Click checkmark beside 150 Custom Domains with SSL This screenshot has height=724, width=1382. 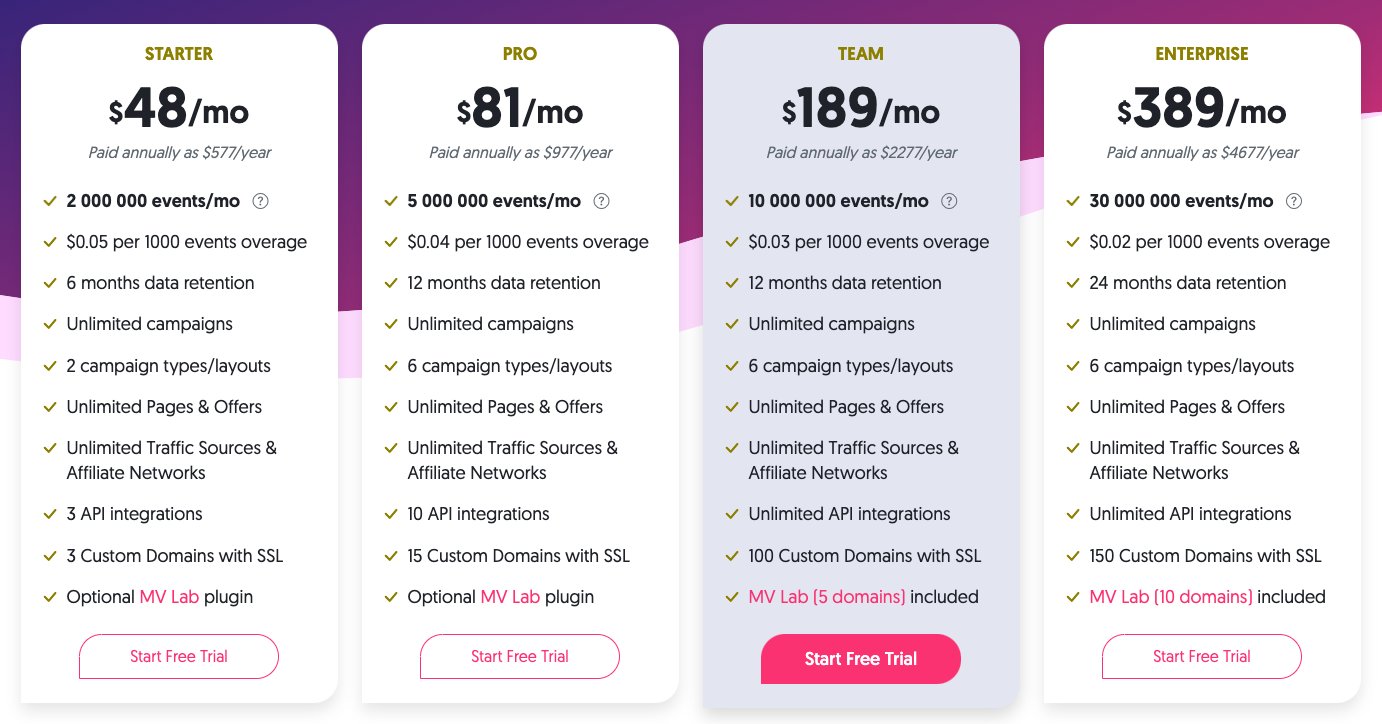pyautogui.click(x=1073, y=556)
